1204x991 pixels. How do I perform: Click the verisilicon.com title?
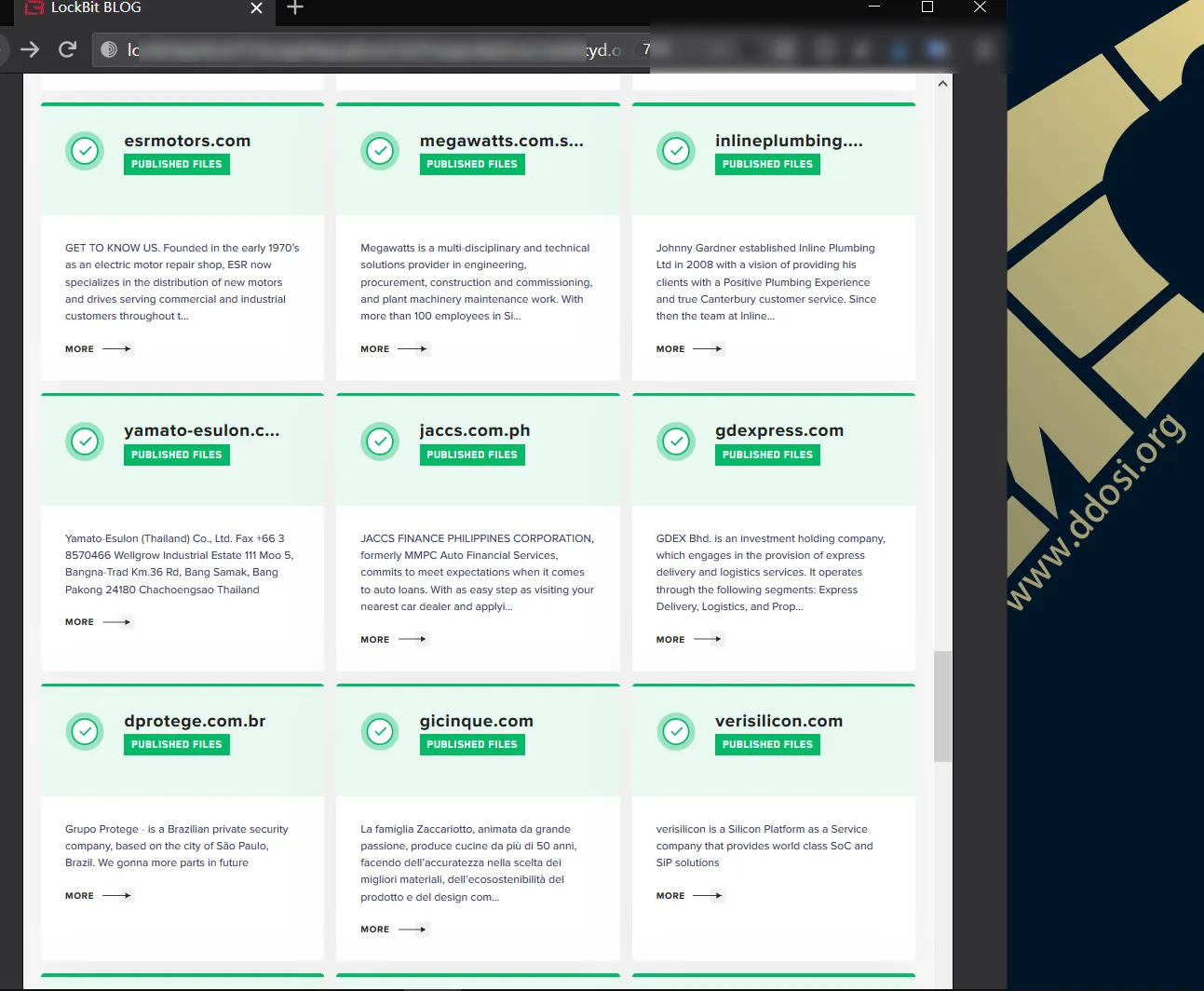click(x=778, y=721)
